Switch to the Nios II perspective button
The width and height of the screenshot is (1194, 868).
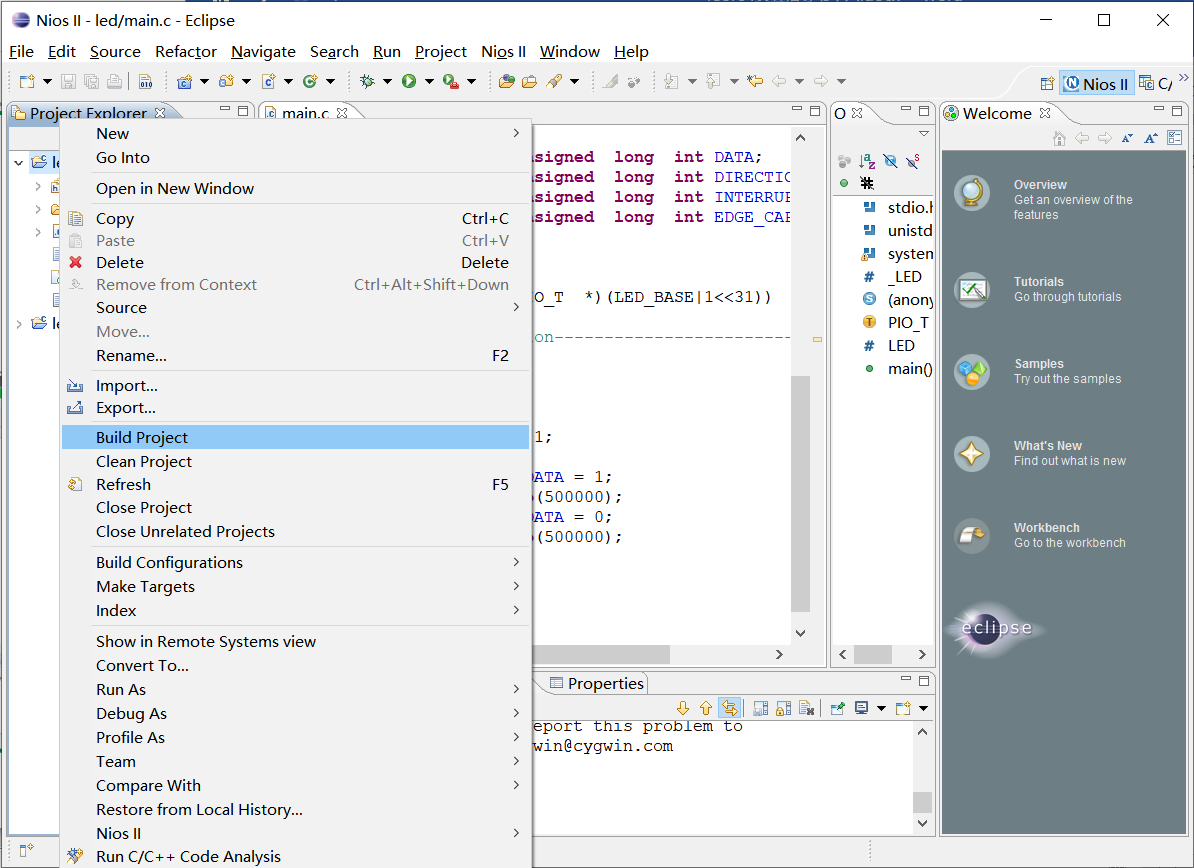tap(1095, 84)
